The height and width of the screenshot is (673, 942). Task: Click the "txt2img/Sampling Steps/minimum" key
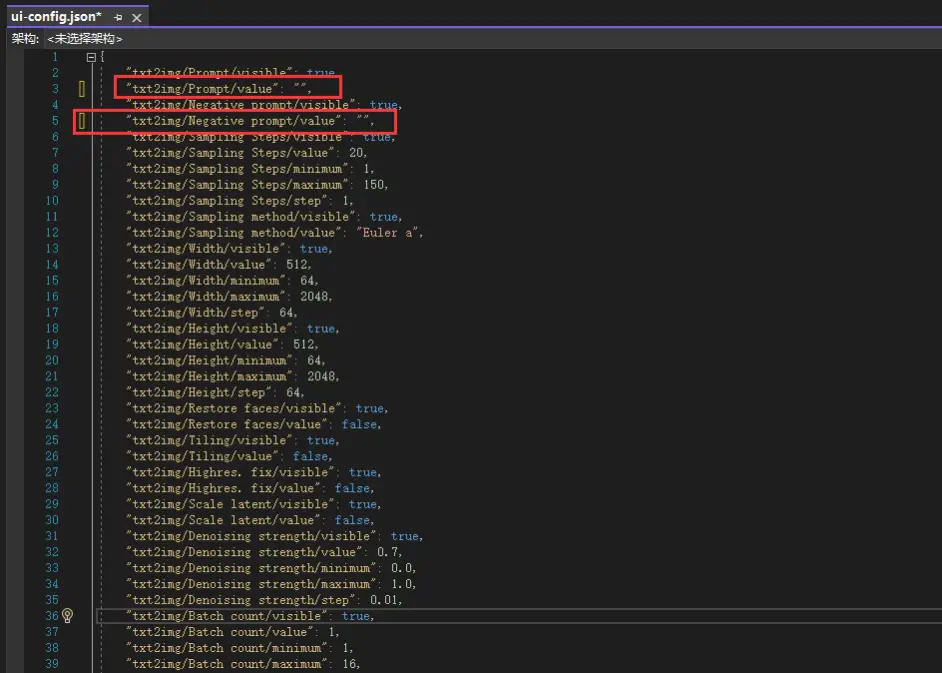point(237,169)
